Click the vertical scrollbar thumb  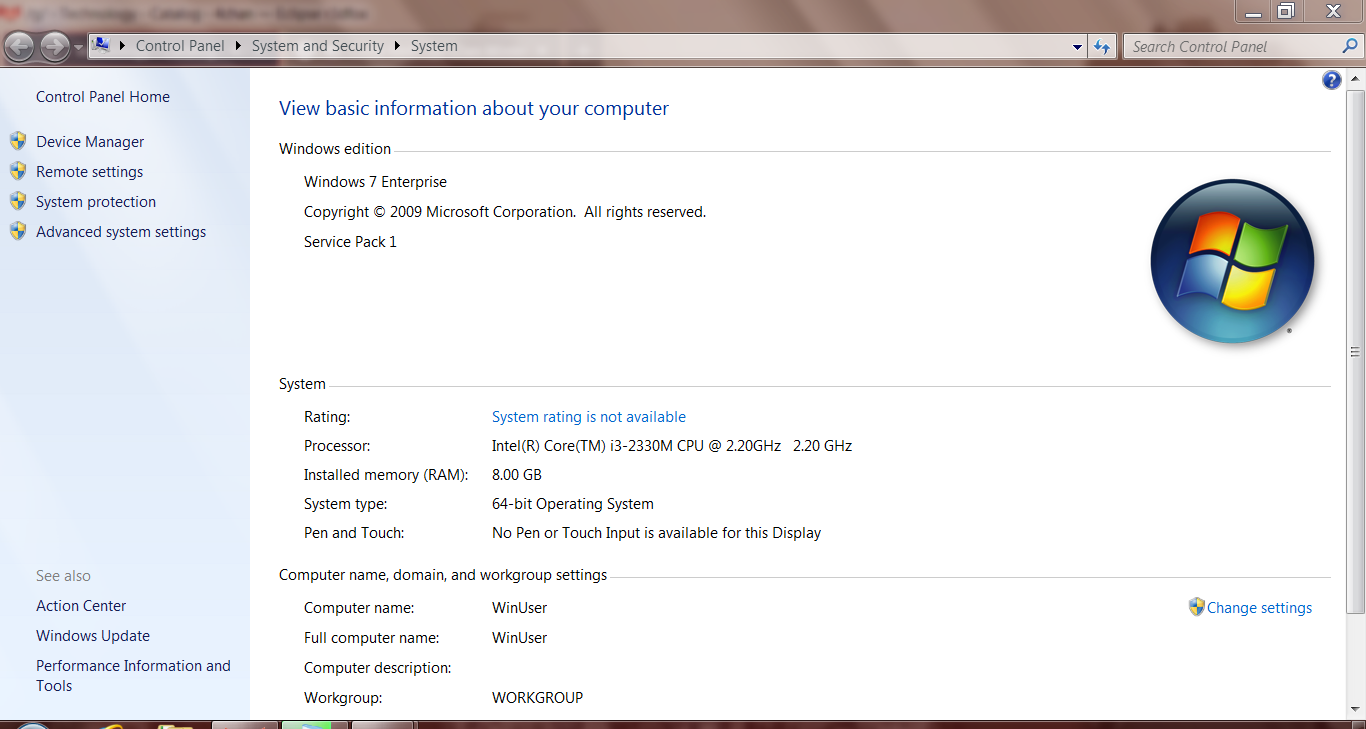pos(1356,351)
